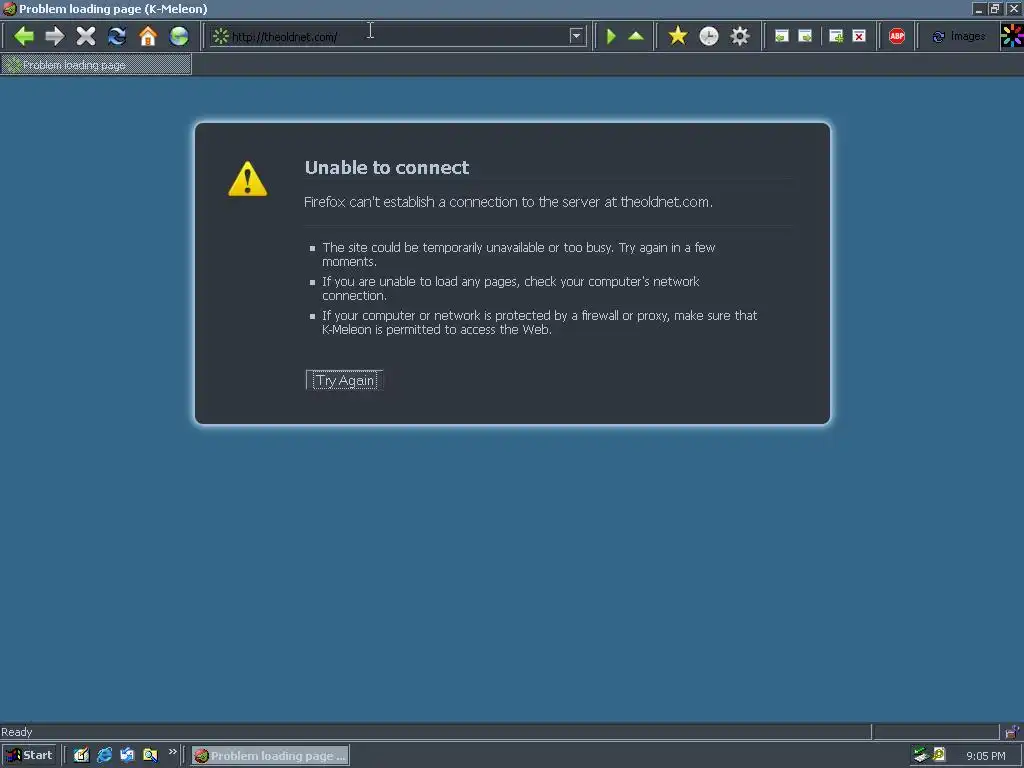Go forward with the grey right arrow
The image size is (1024, 768).
(55, 36)
